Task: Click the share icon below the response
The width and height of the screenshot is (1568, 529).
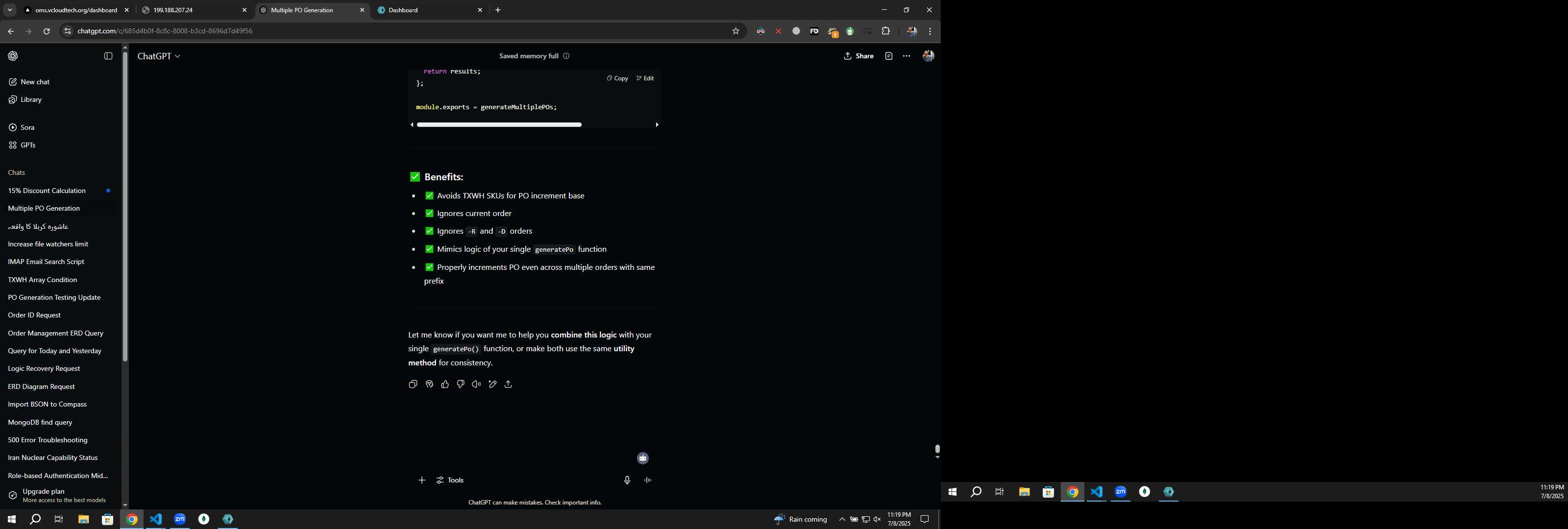Action: (508, 384)
